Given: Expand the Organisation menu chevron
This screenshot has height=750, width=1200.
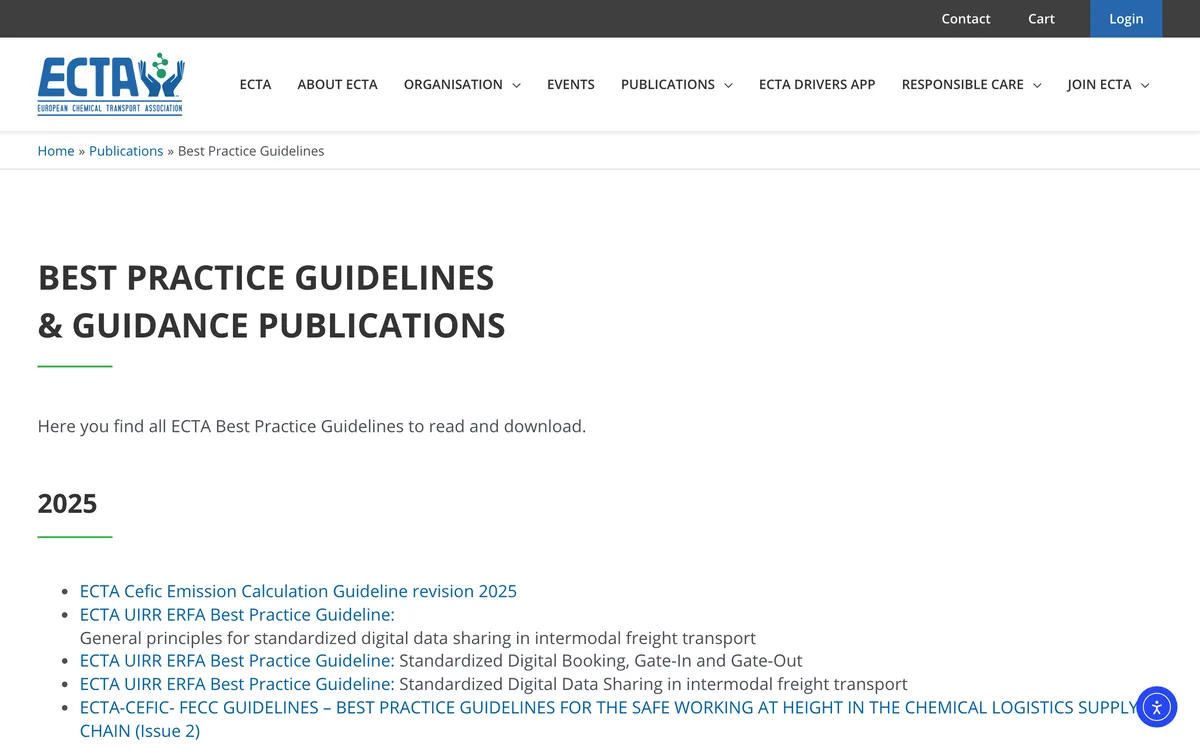Looking at the screenshot, I should [516, 85].
